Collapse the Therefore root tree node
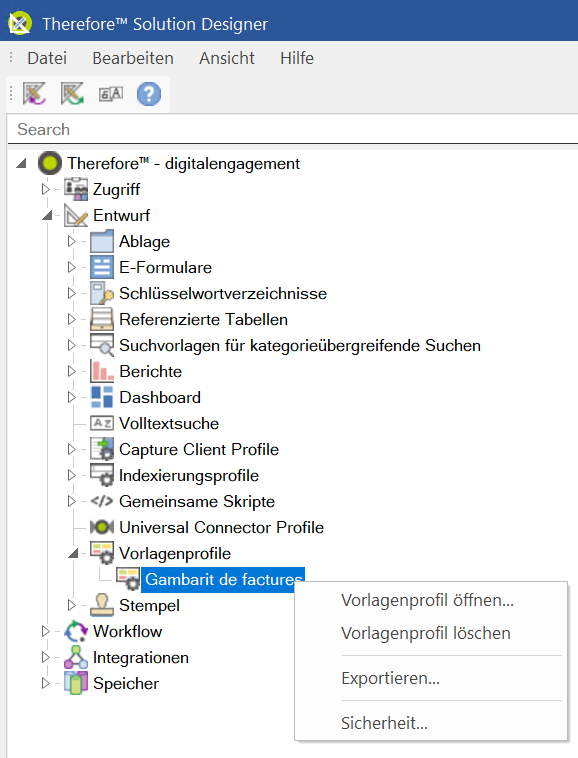 click(x=21, y=163)
